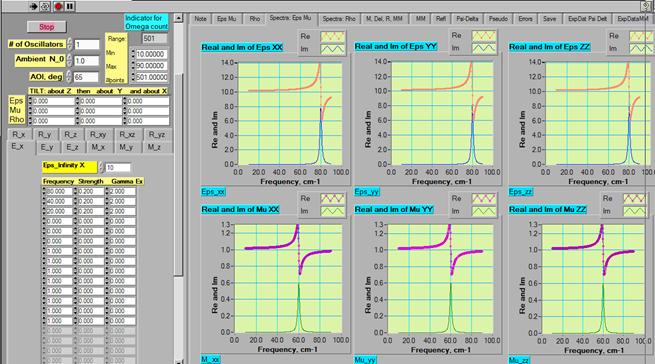
Task: Select the R_yz oscillator tab
Action: pos(157,135)
